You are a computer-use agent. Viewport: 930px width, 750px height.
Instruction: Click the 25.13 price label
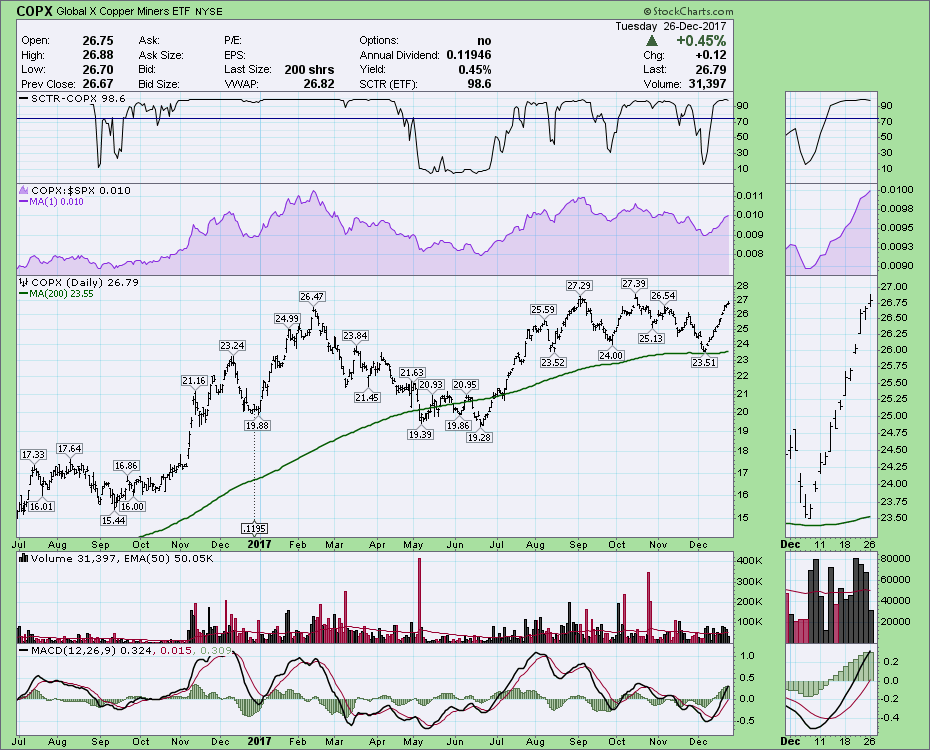(651, 339)
